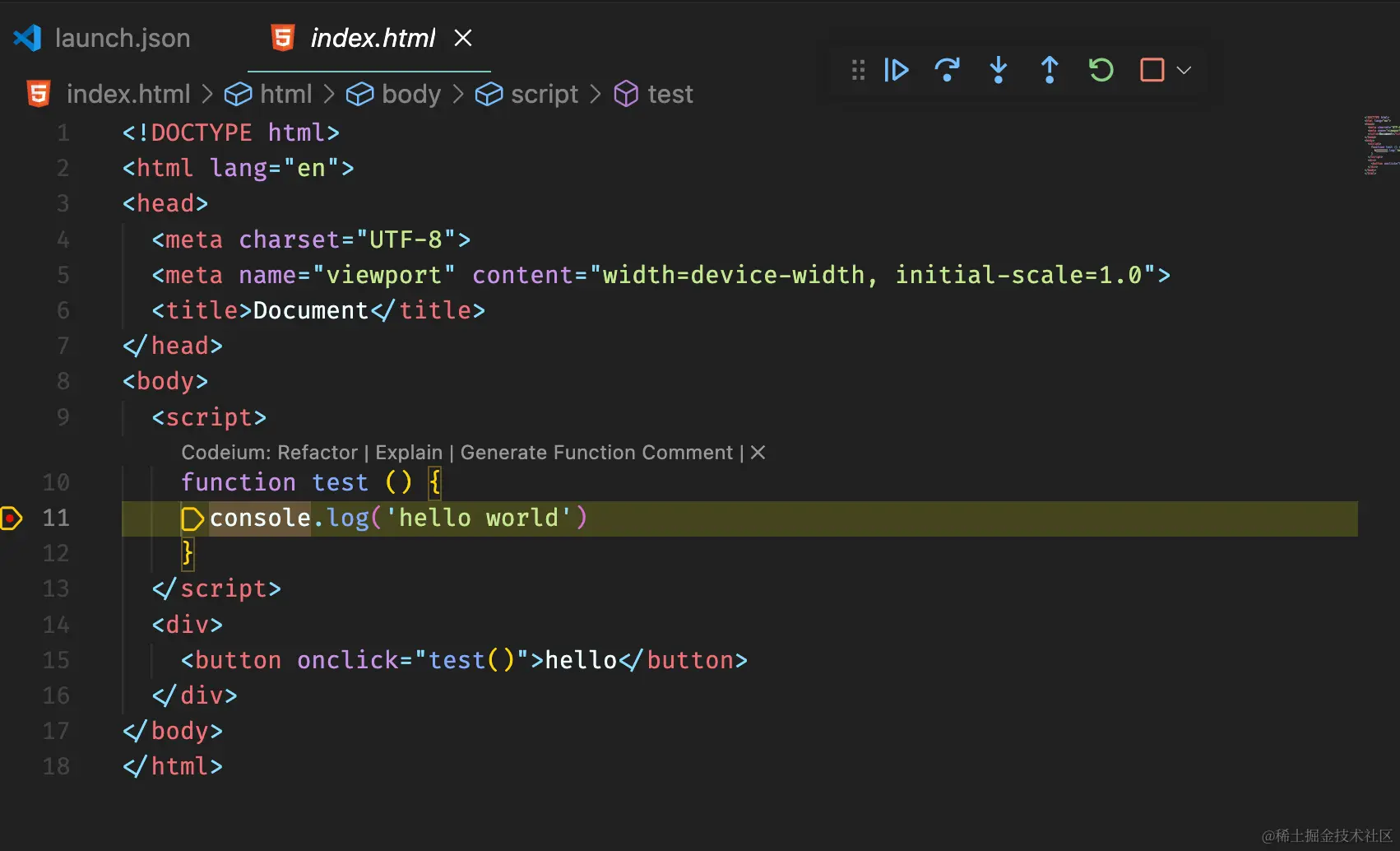Click the inline breakpoint marker before console

[192, 519]
